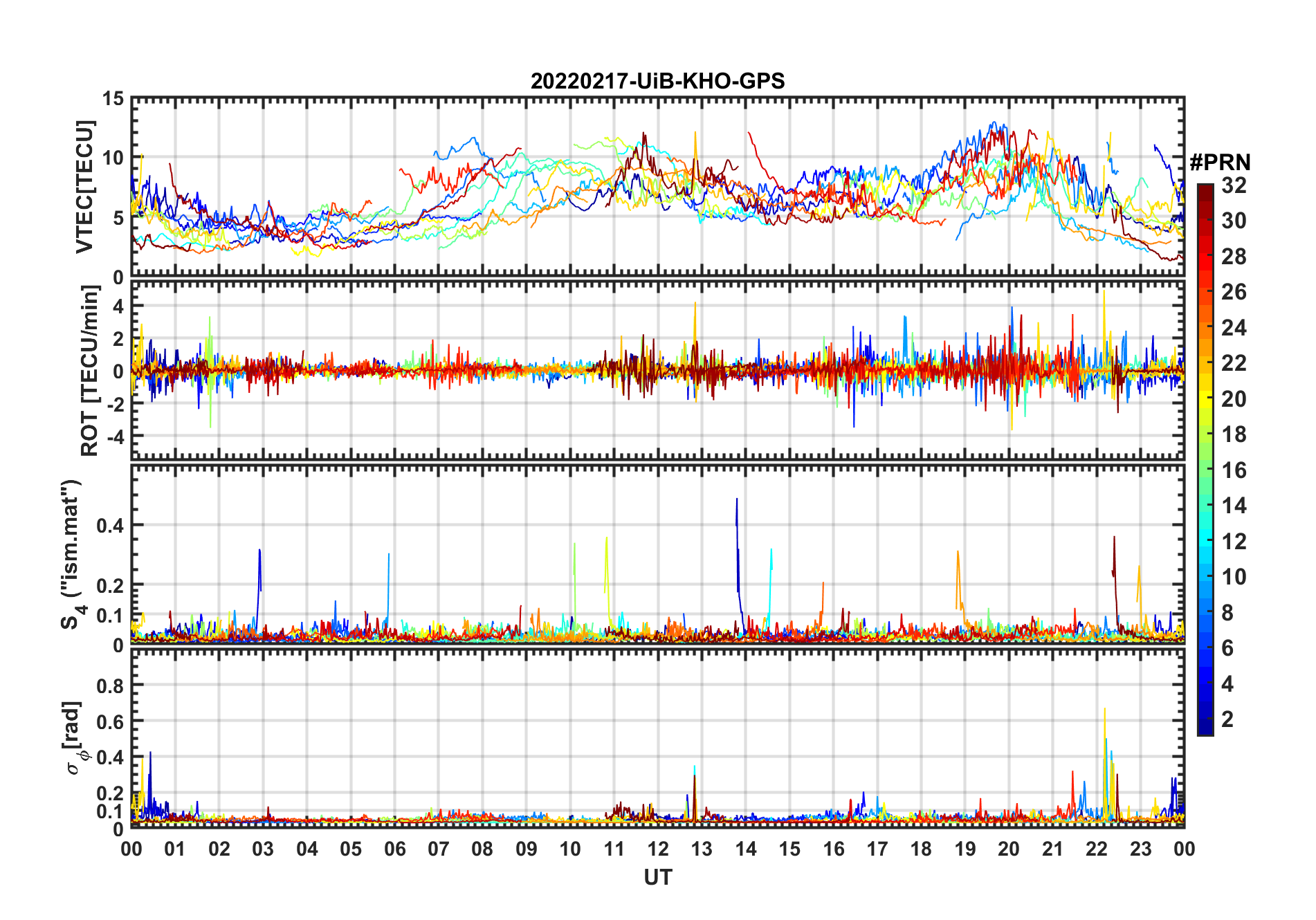Select ROT axis tick label -2
1316x920 pixels.
tap(116, 404)
